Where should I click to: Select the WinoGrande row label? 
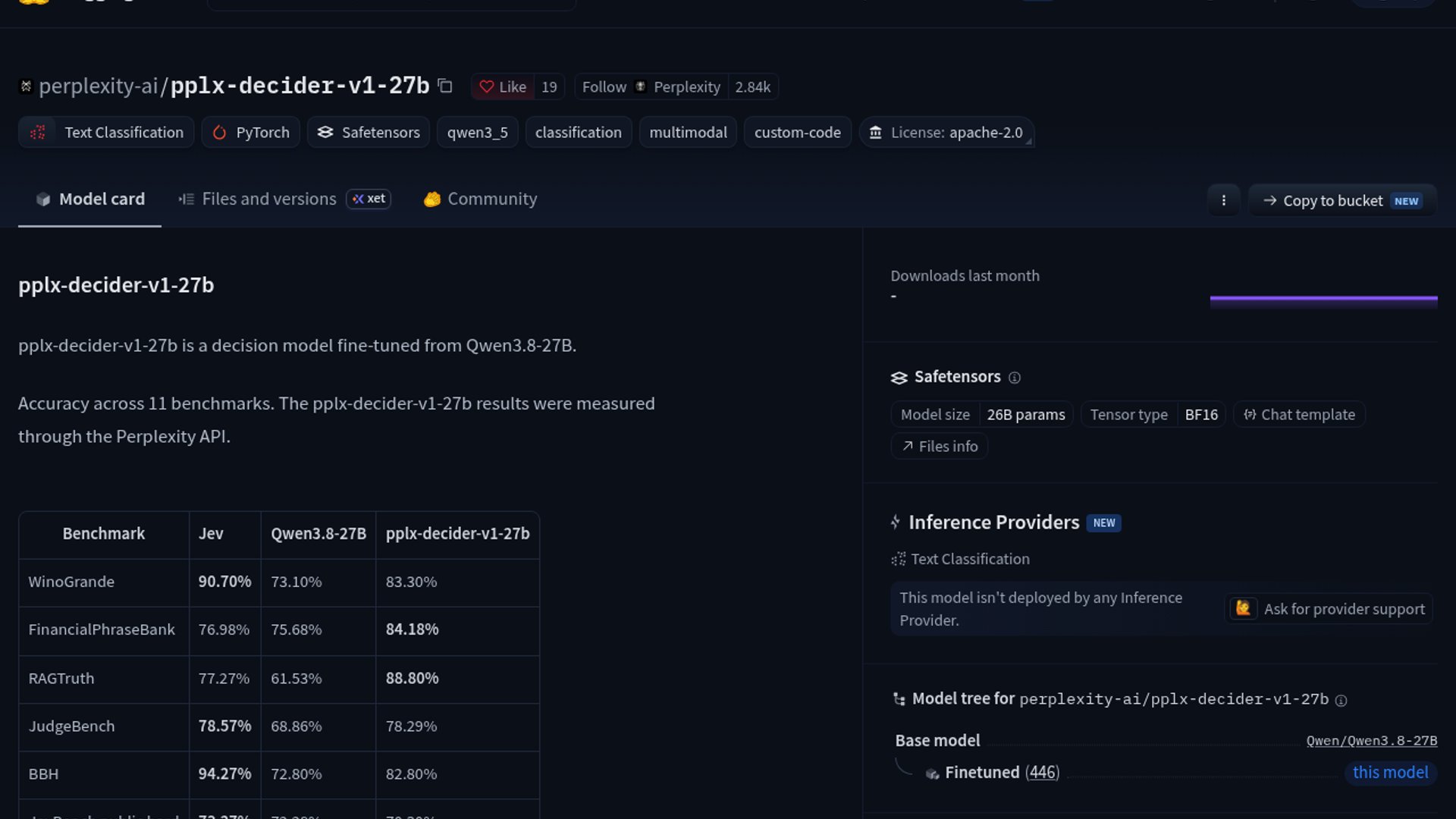(x=71, y=582)
